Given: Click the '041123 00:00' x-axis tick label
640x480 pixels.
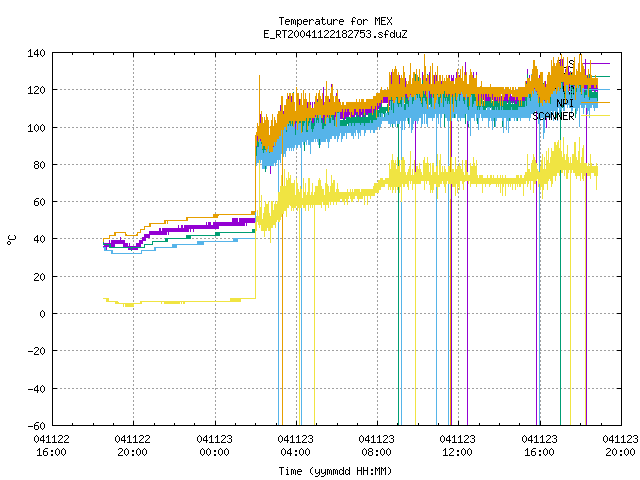Looking at the screenshot, I should (214, 446).
